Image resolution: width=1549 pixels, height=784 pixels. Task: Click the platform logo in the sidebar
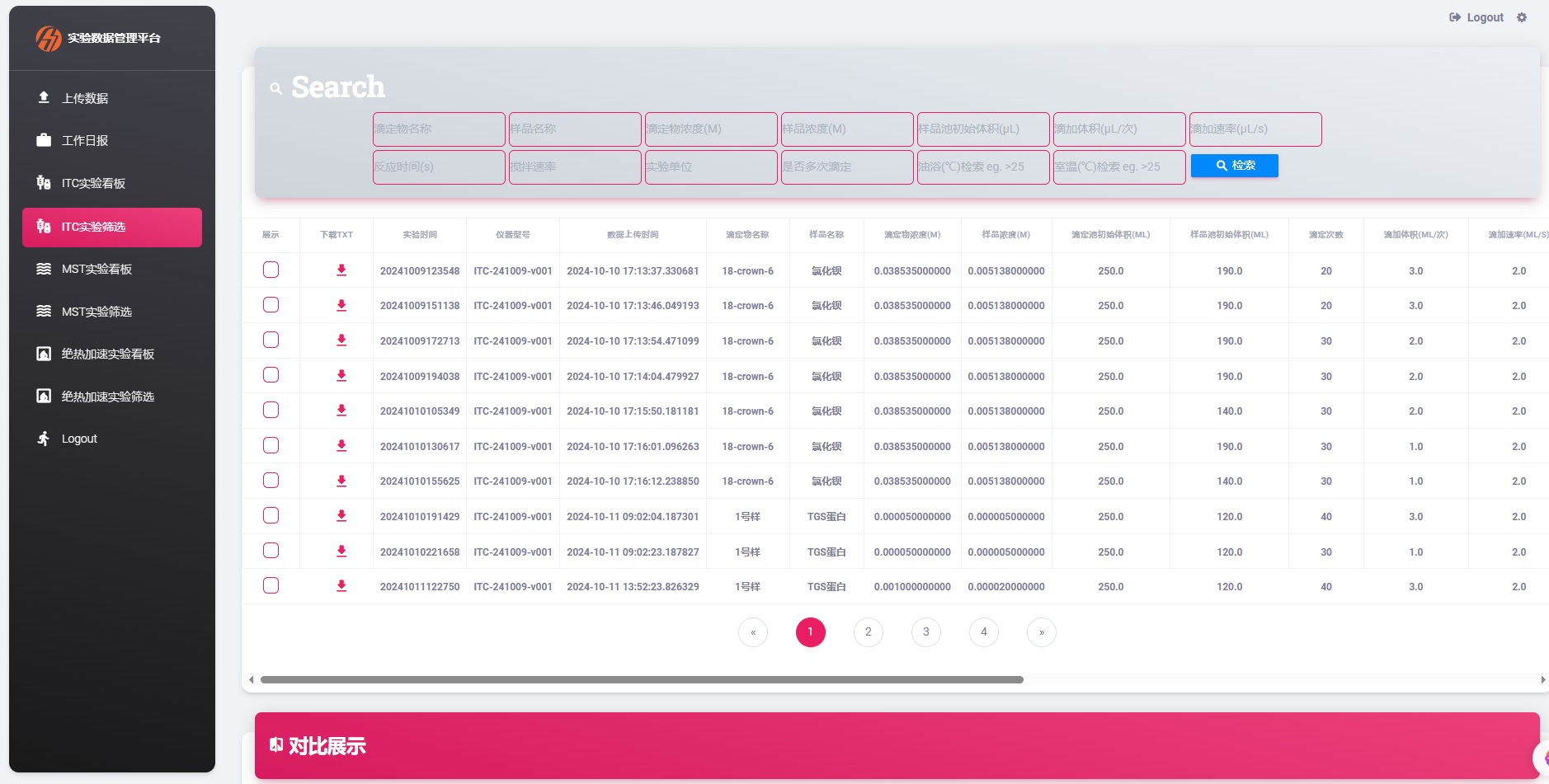(49, 38)
